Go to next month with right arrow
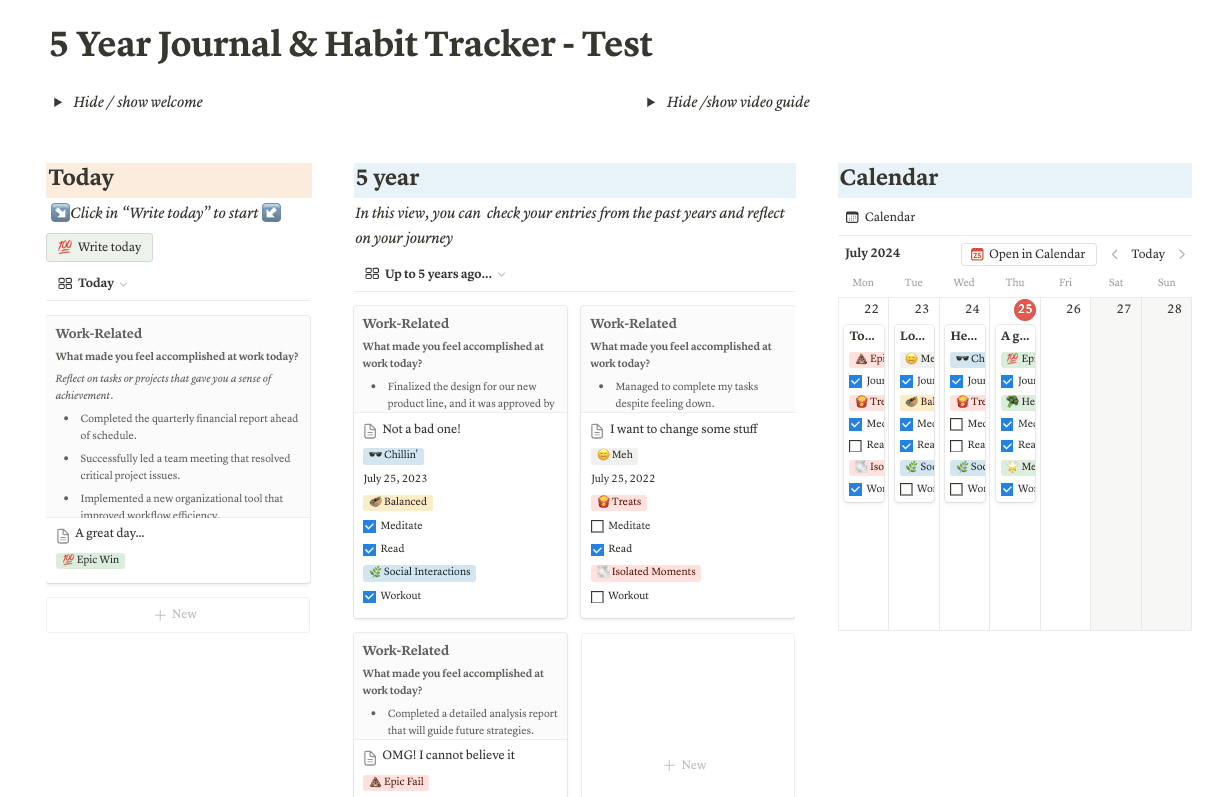 tap(1182, 254)
